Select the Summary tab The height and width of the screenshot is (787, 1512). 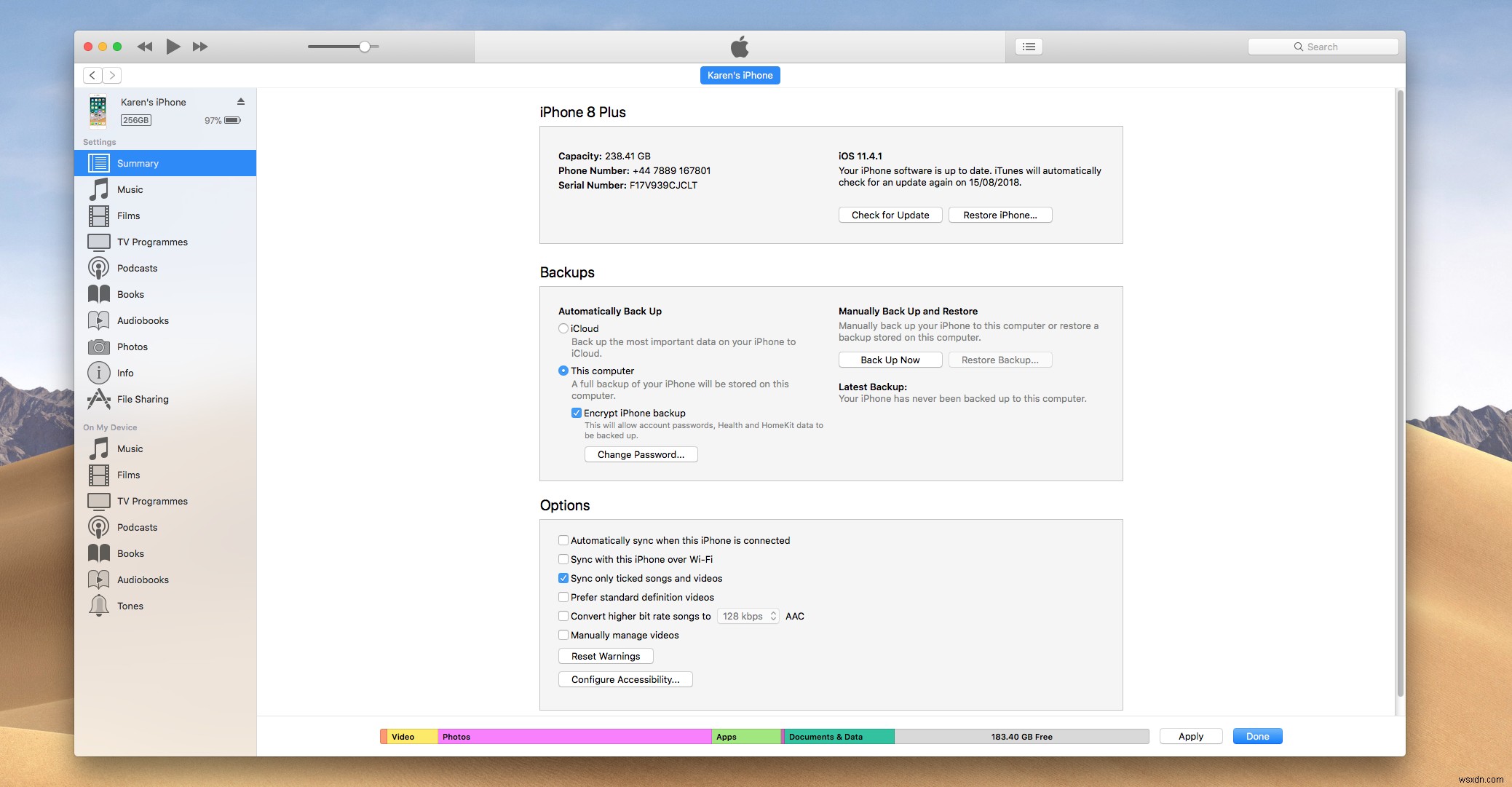[x=167, y=163]
